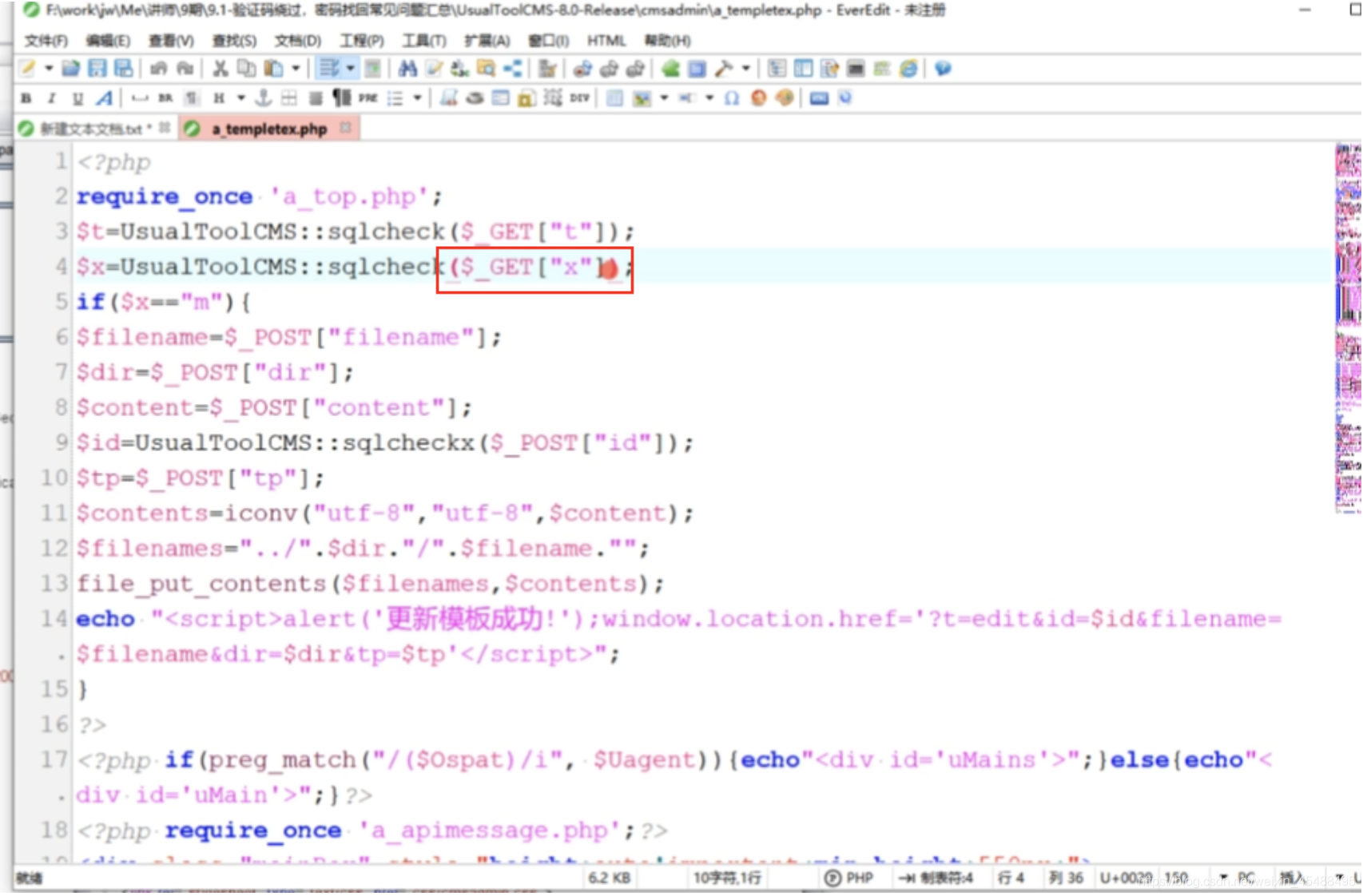
Task: Close the 新建文本文档.txt tab
Action: tap(165, 128)
